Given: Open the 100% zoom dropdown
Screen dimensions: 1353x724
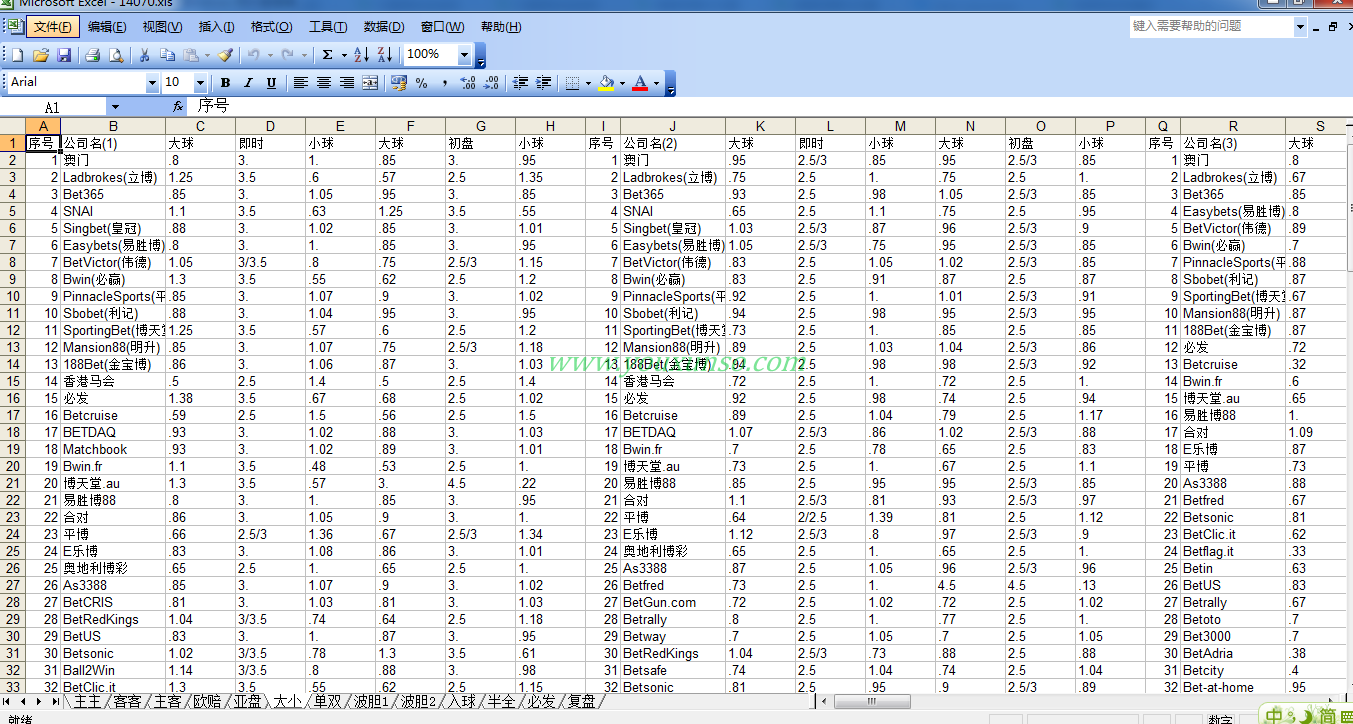Looking at the screenshot, I should click(x=465, y=54).
